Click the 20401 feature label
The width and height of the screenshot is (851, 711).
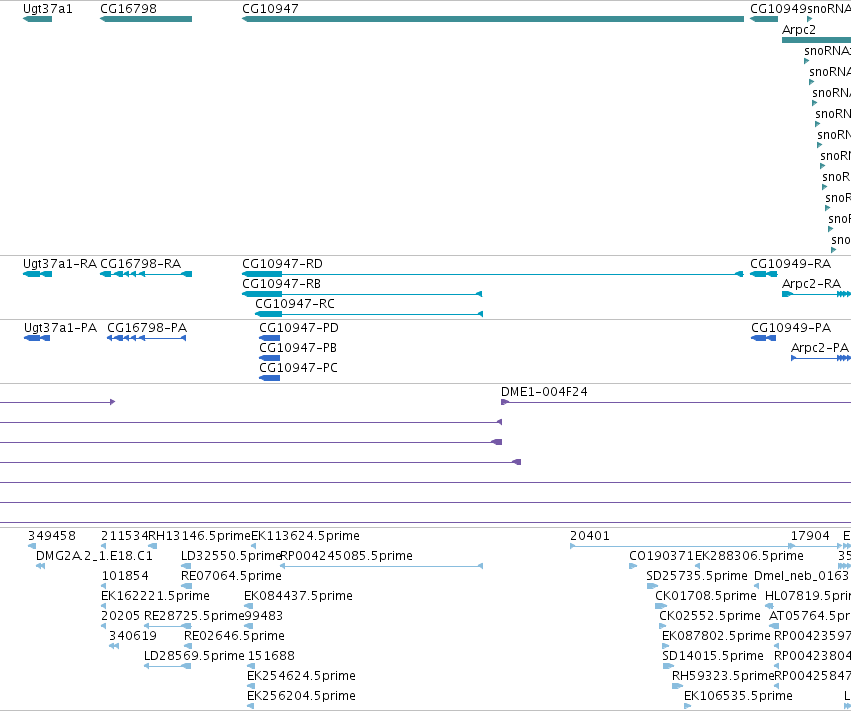pos(590,536)
